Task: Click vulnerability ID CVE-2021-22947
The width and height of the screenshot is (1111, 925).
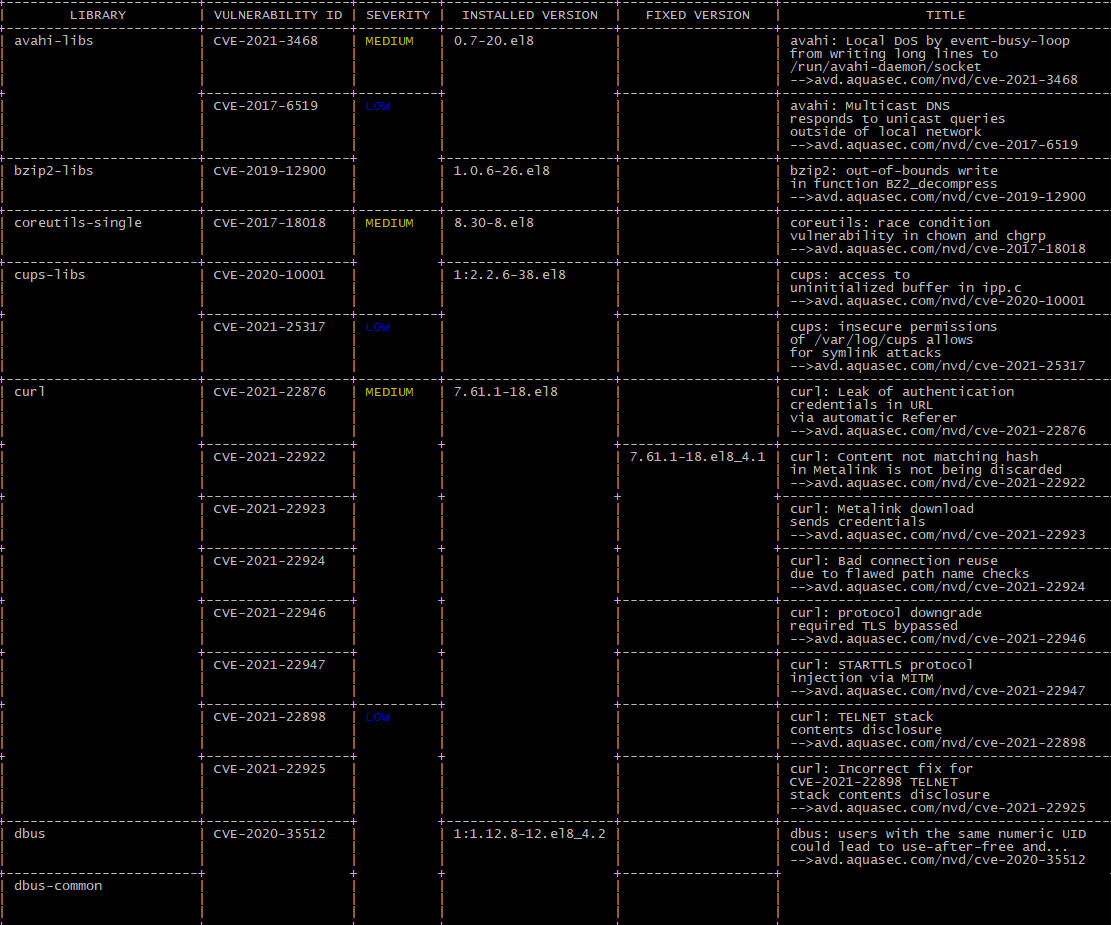Action: click(x=270, y=665)
